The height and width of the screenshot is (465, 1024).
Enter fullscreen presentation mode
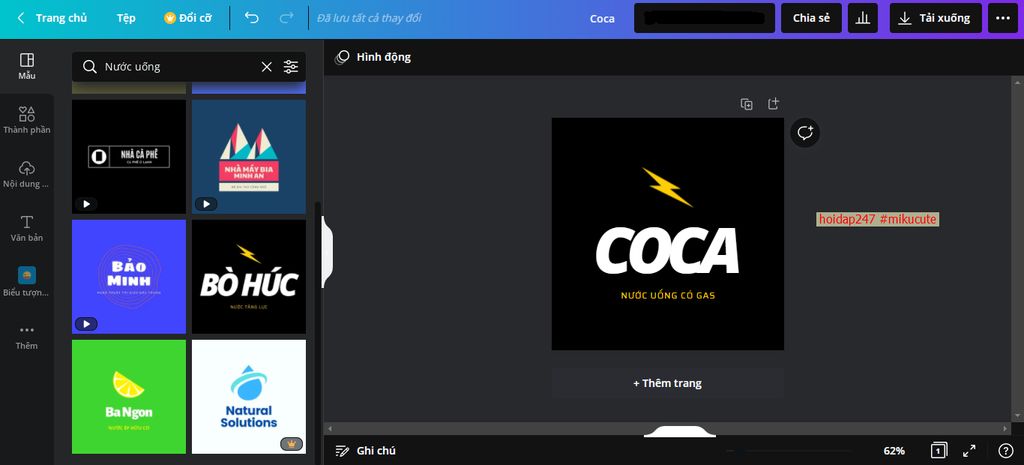969,451
